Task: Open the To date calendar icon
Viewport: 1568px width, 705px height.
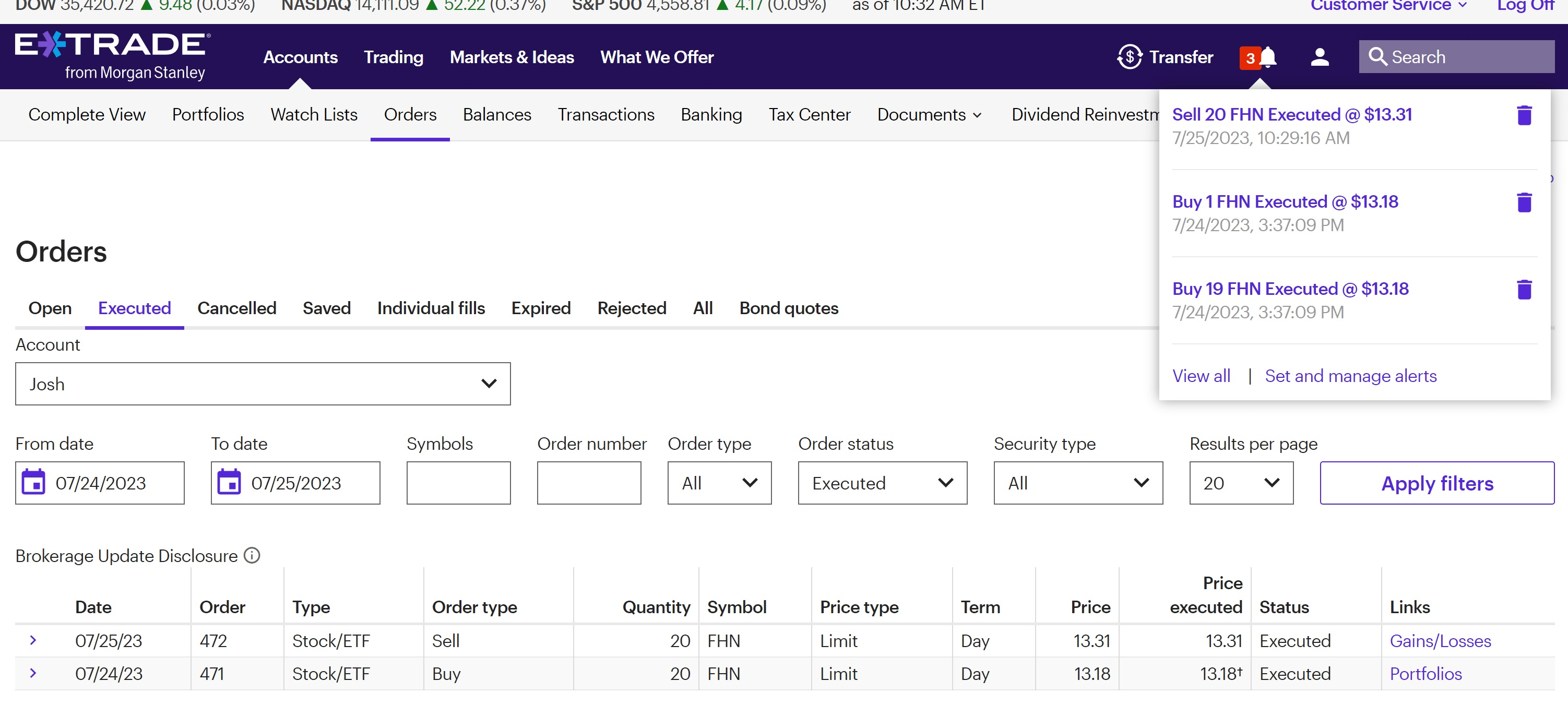Action: coord(229,482)
